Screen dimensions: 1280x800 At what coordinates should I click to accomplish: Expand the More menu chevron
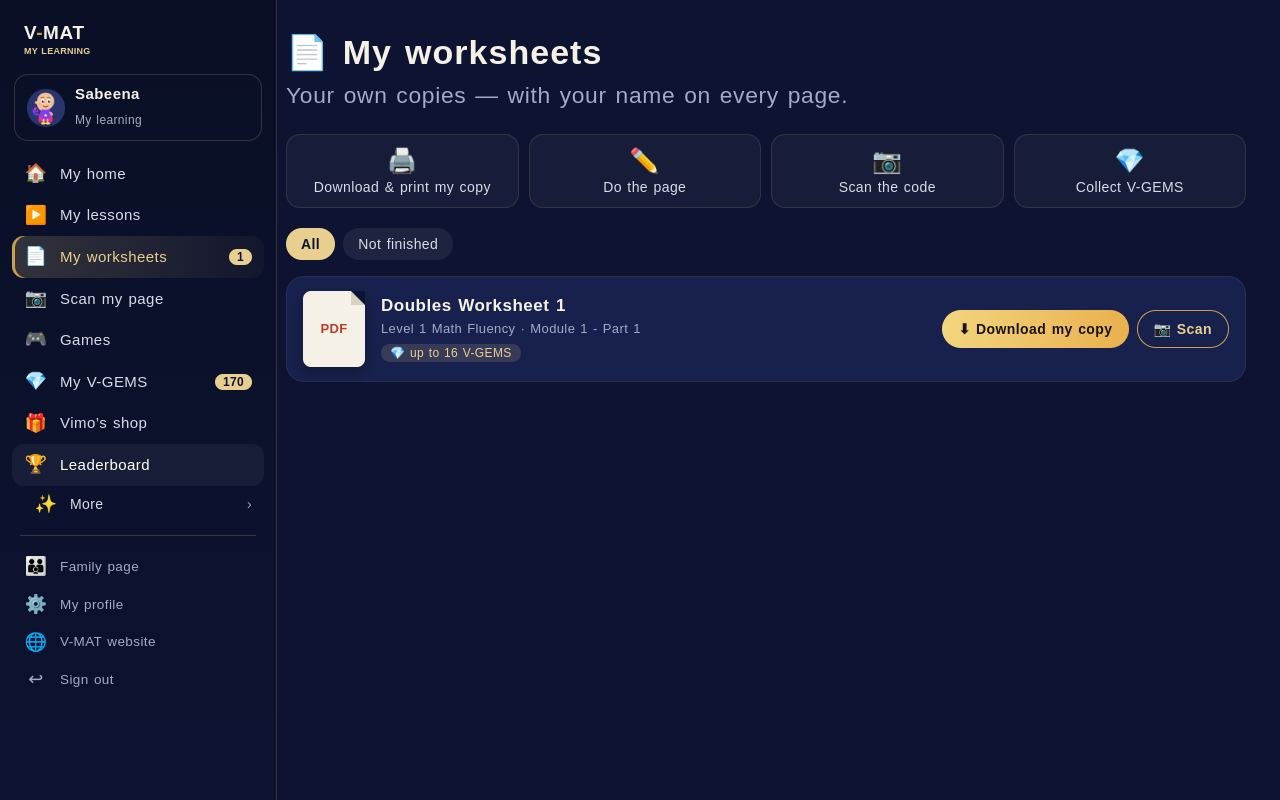pos(250,504)
